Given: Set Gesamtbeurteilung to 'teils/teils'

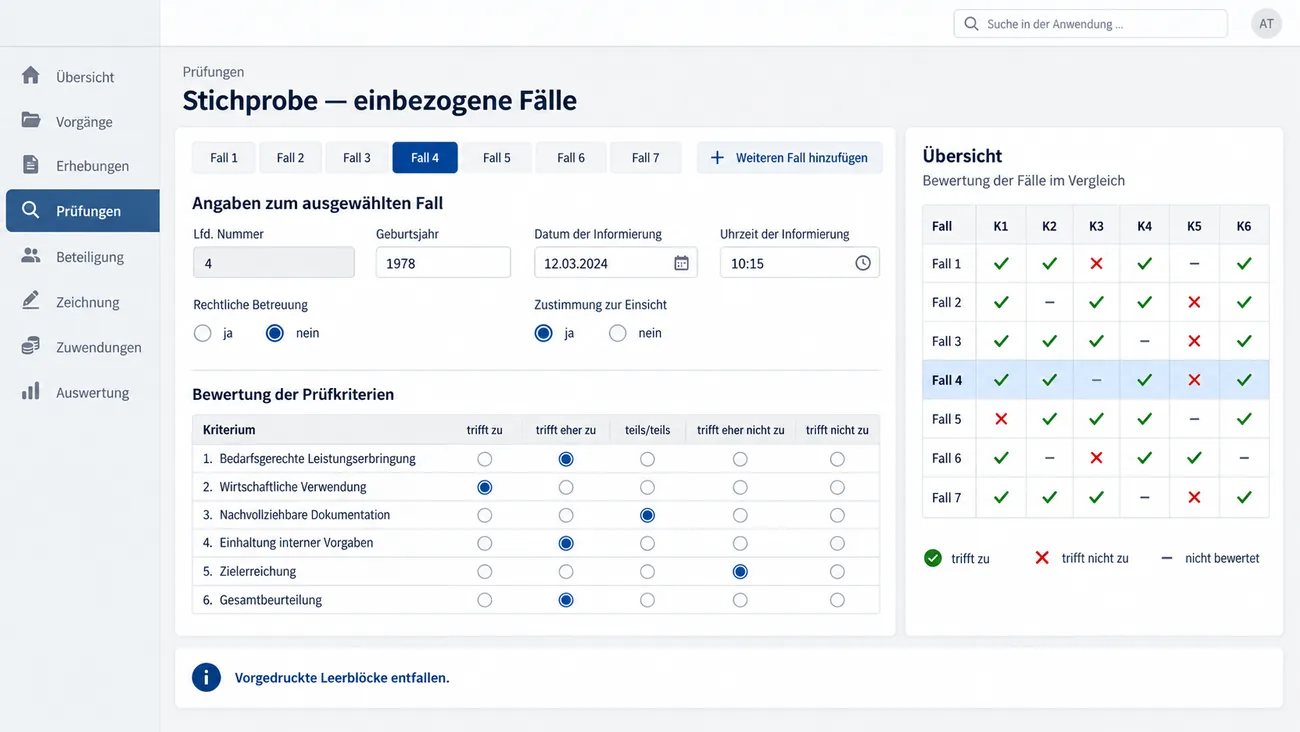Looking at the screenshot, I should click(x=648, y=600).
